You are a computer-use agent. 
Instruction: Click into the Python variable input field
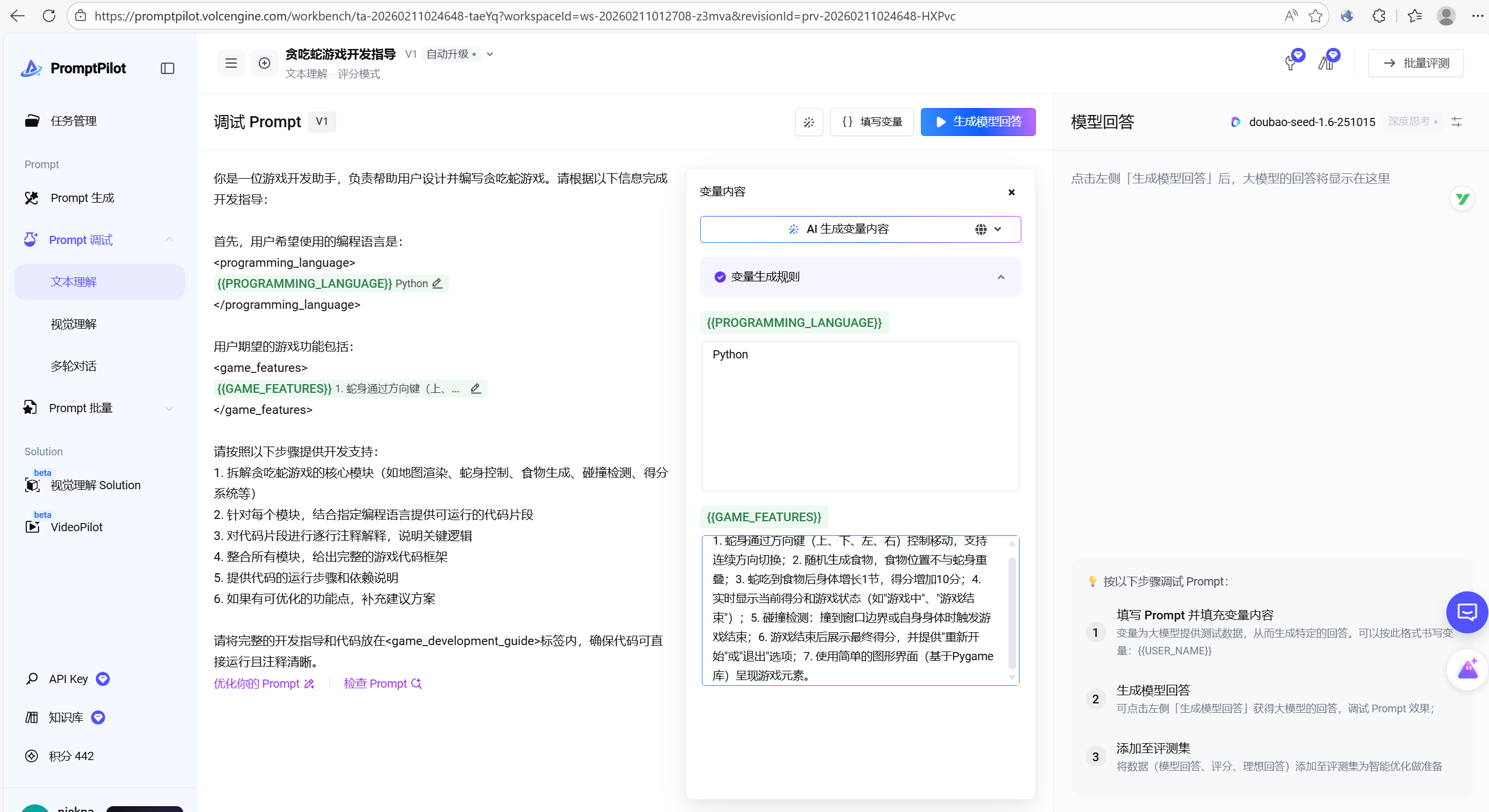pos(860,416)
